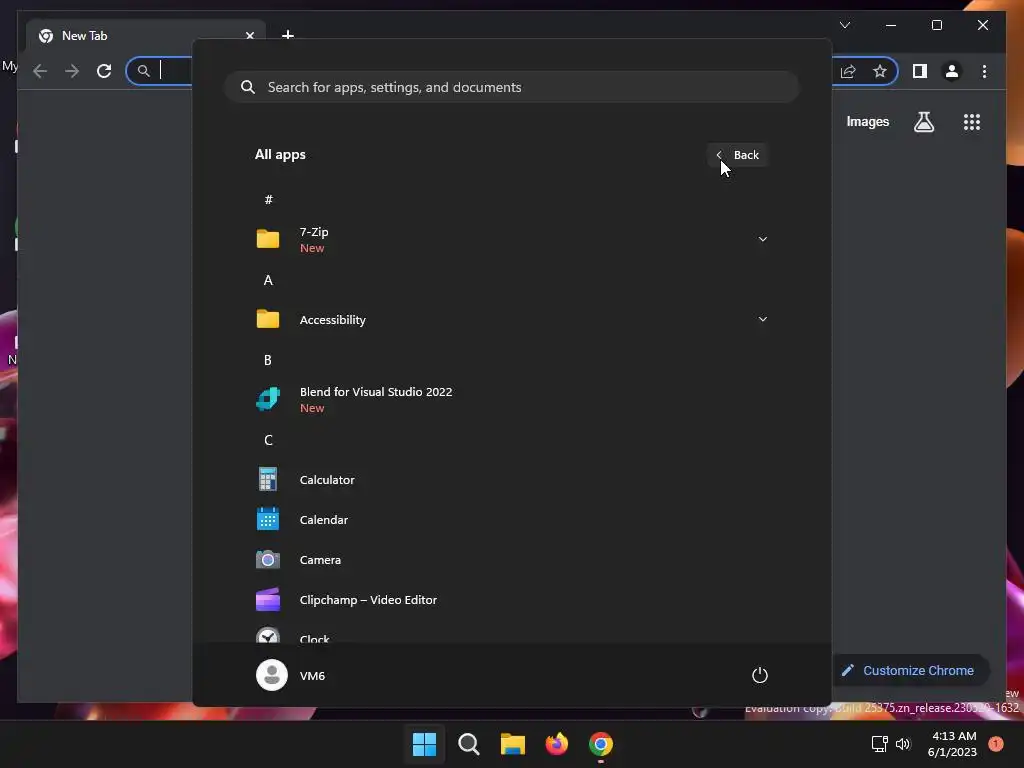The width and height of the screenshot is (1024, 768).
Task: Open Google Search Labs flask icon
Action: pos(923,122)
